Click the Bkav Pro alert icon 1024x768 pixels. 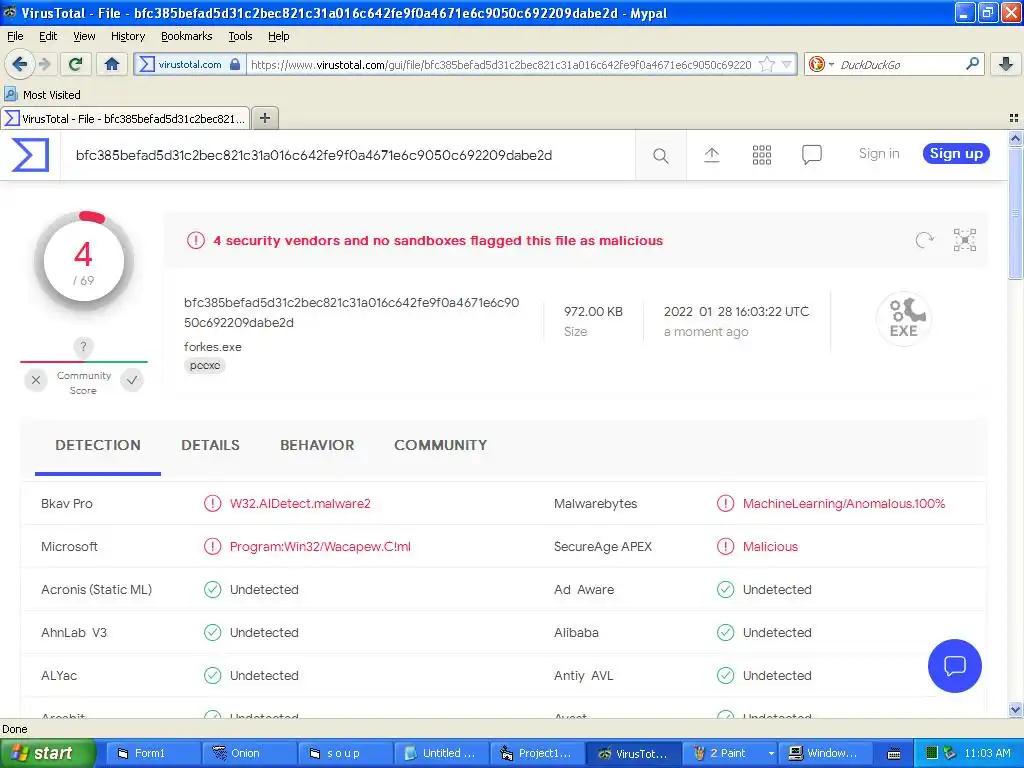coord(212,504)
